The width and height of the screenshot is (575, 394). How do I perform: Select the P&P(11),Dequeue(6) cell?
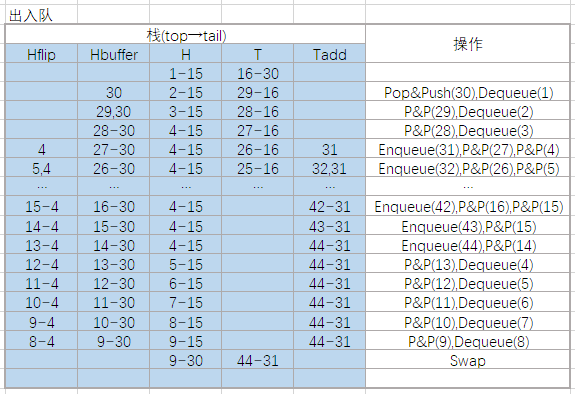coord(468,302)
